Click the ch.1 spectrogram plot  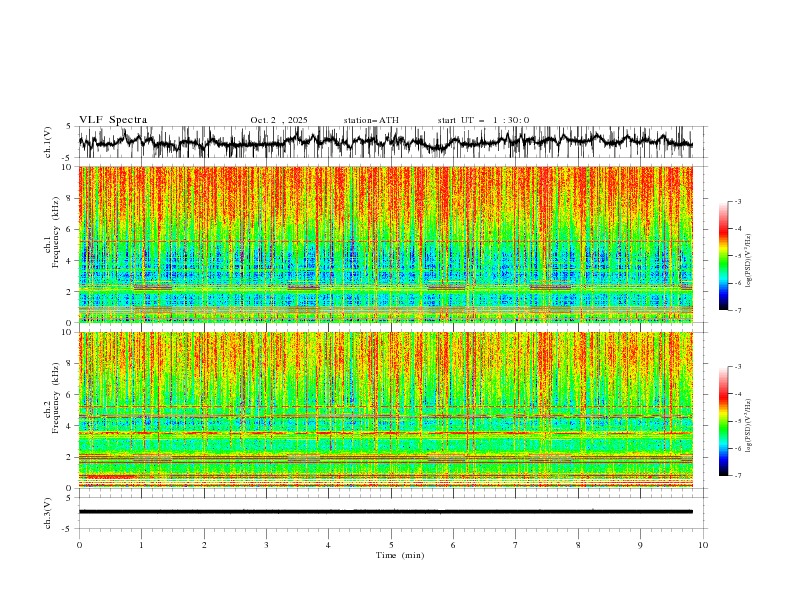click(x=386, y=244)
